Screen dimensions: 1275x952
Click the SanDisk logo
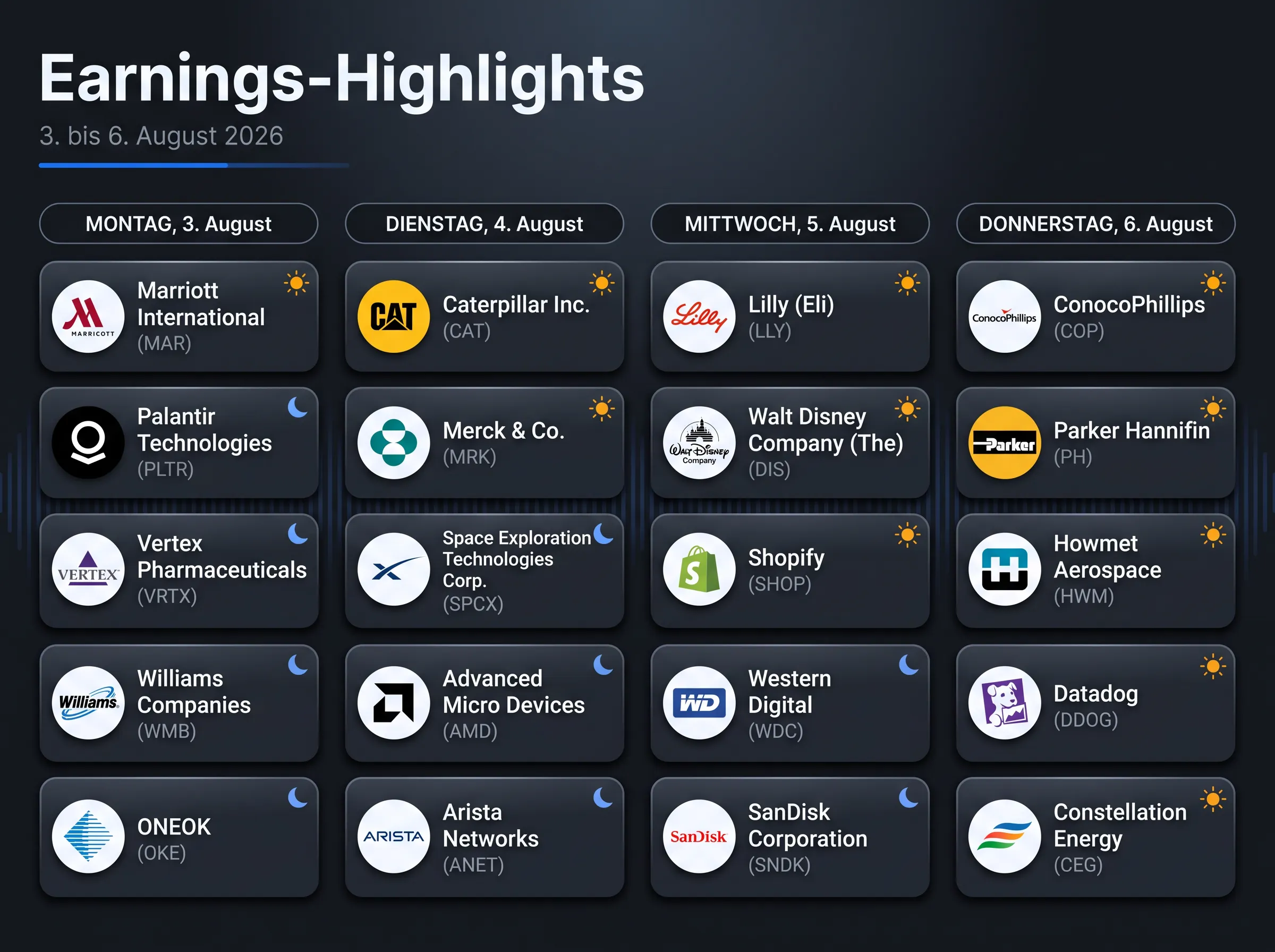[700, 836]
